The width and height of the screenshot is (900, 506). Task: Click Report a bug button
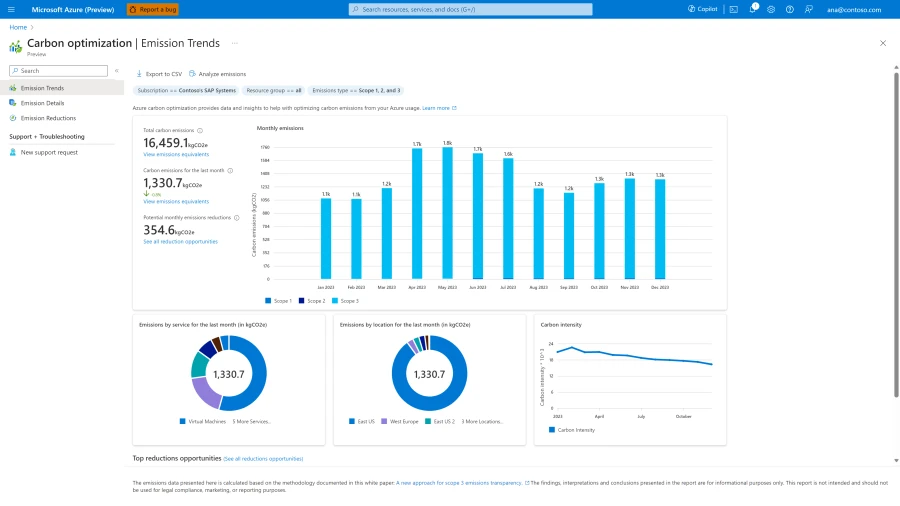[153, 9]
